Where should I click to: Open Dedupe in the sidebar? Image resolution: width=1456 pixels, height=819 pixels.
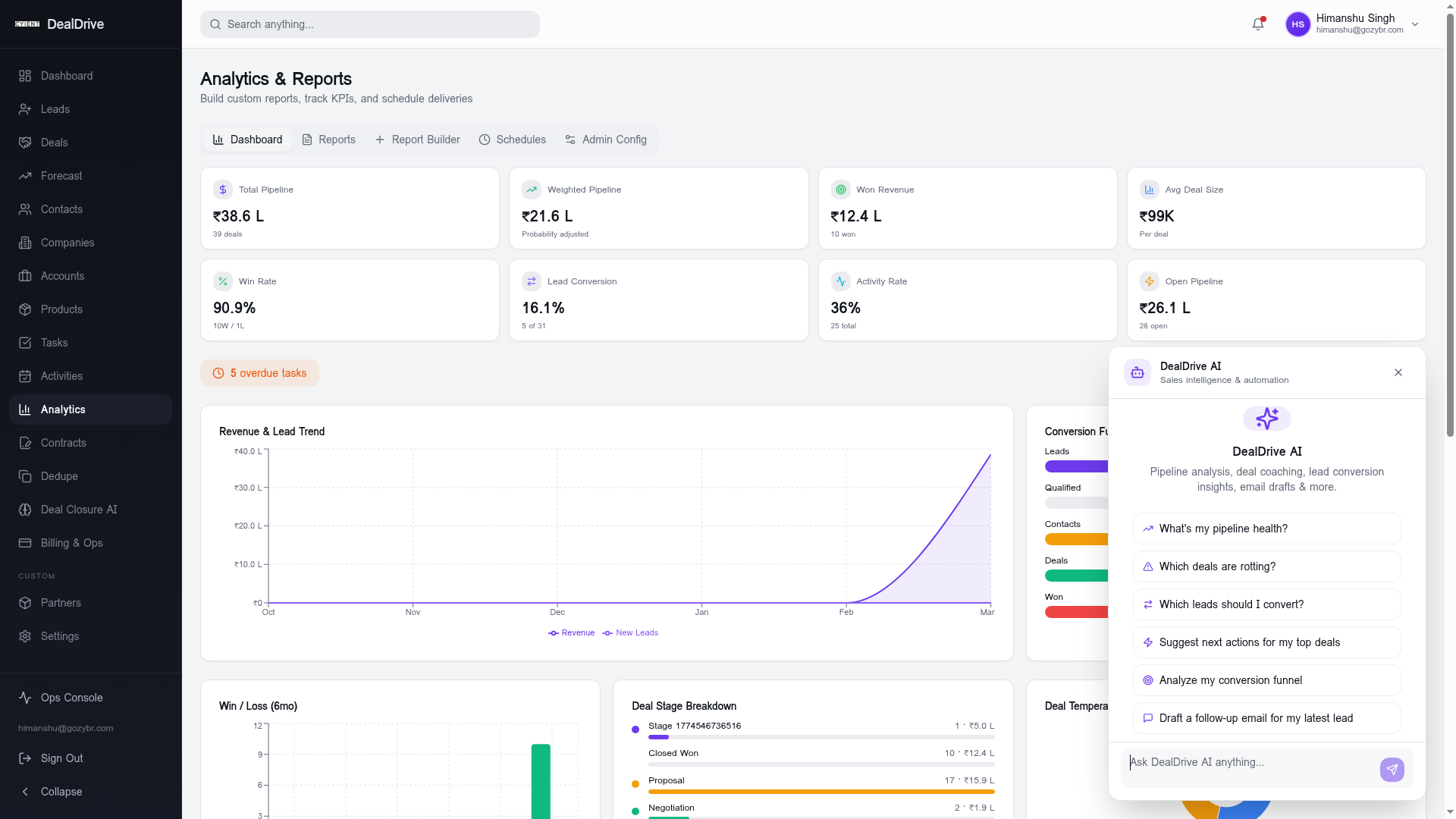(91, 476)
